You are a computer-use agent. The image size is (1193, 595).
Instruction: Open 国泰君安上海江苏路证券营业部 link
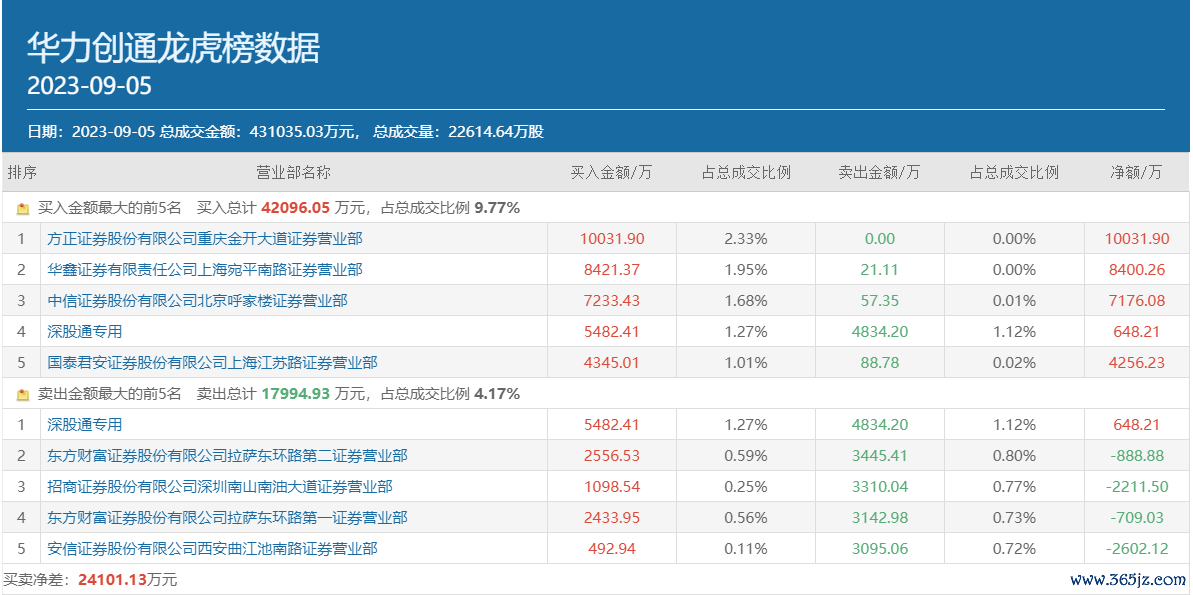pos(212,363)
